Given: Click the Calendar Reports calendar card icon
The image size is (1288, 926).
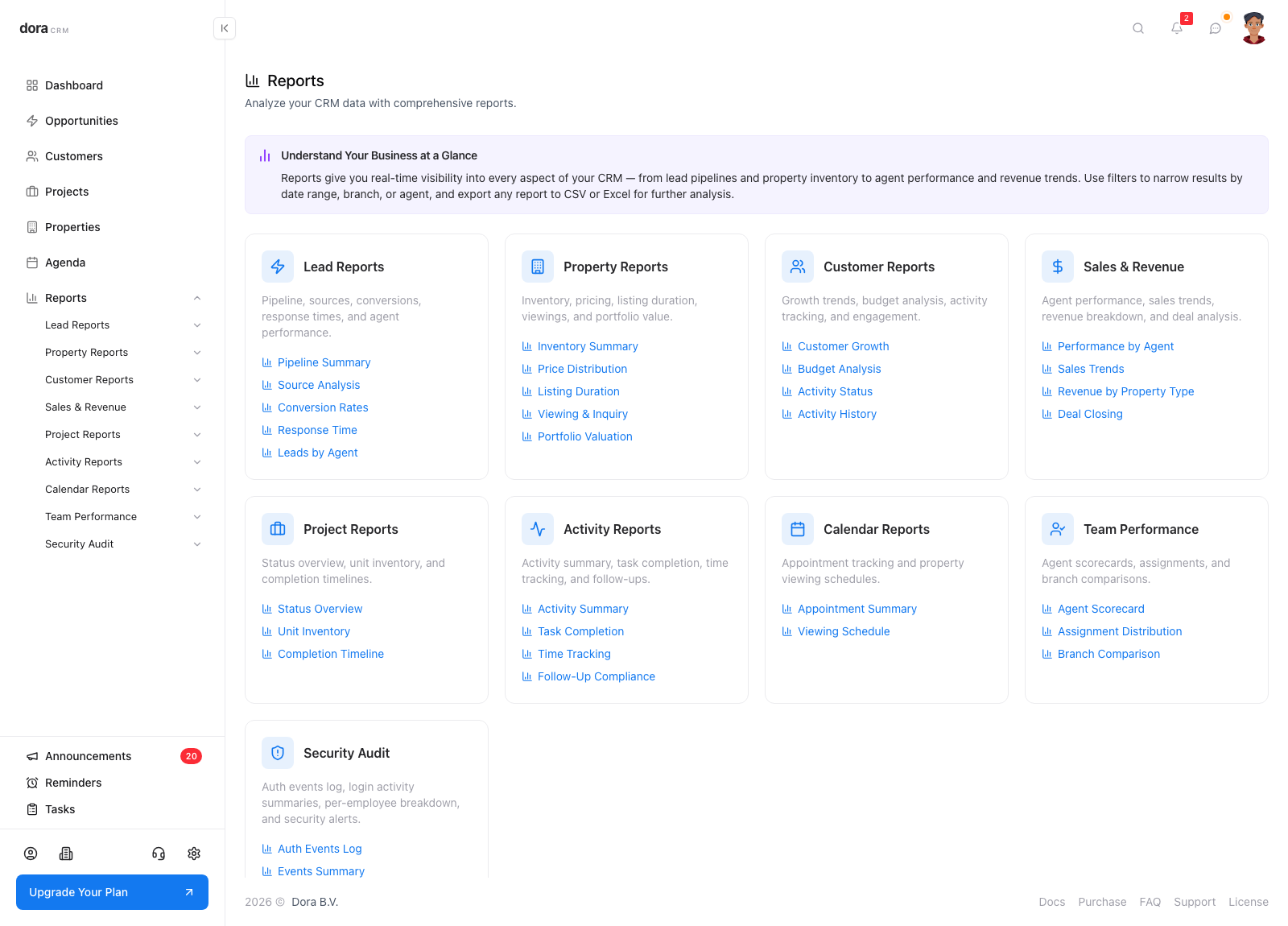Looking at the screenshot, I should 798,529.
